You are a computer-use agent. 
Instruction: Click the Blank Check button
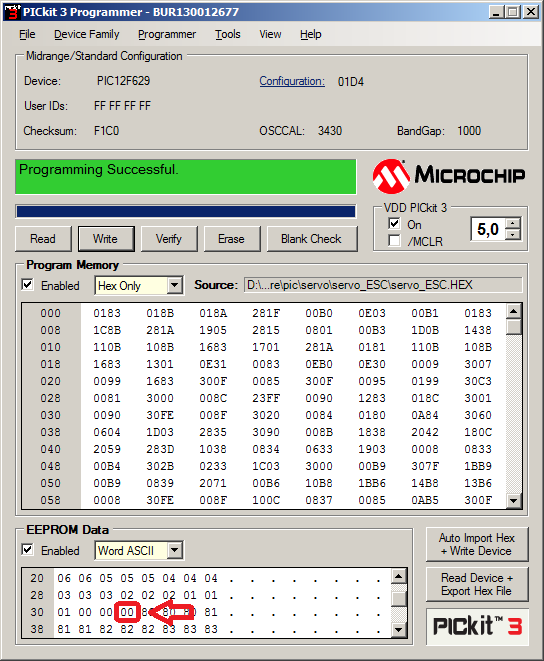click(x=312, y=239)
